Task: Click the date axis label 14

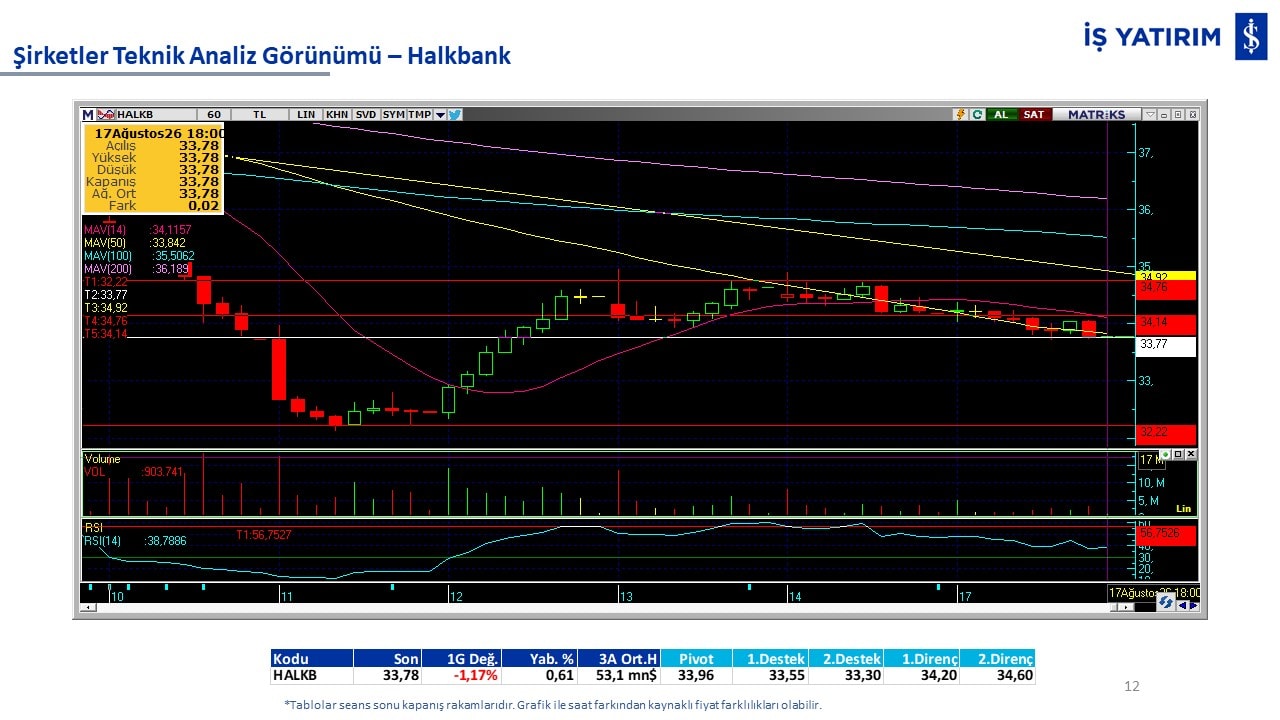Action: [795, 597]
